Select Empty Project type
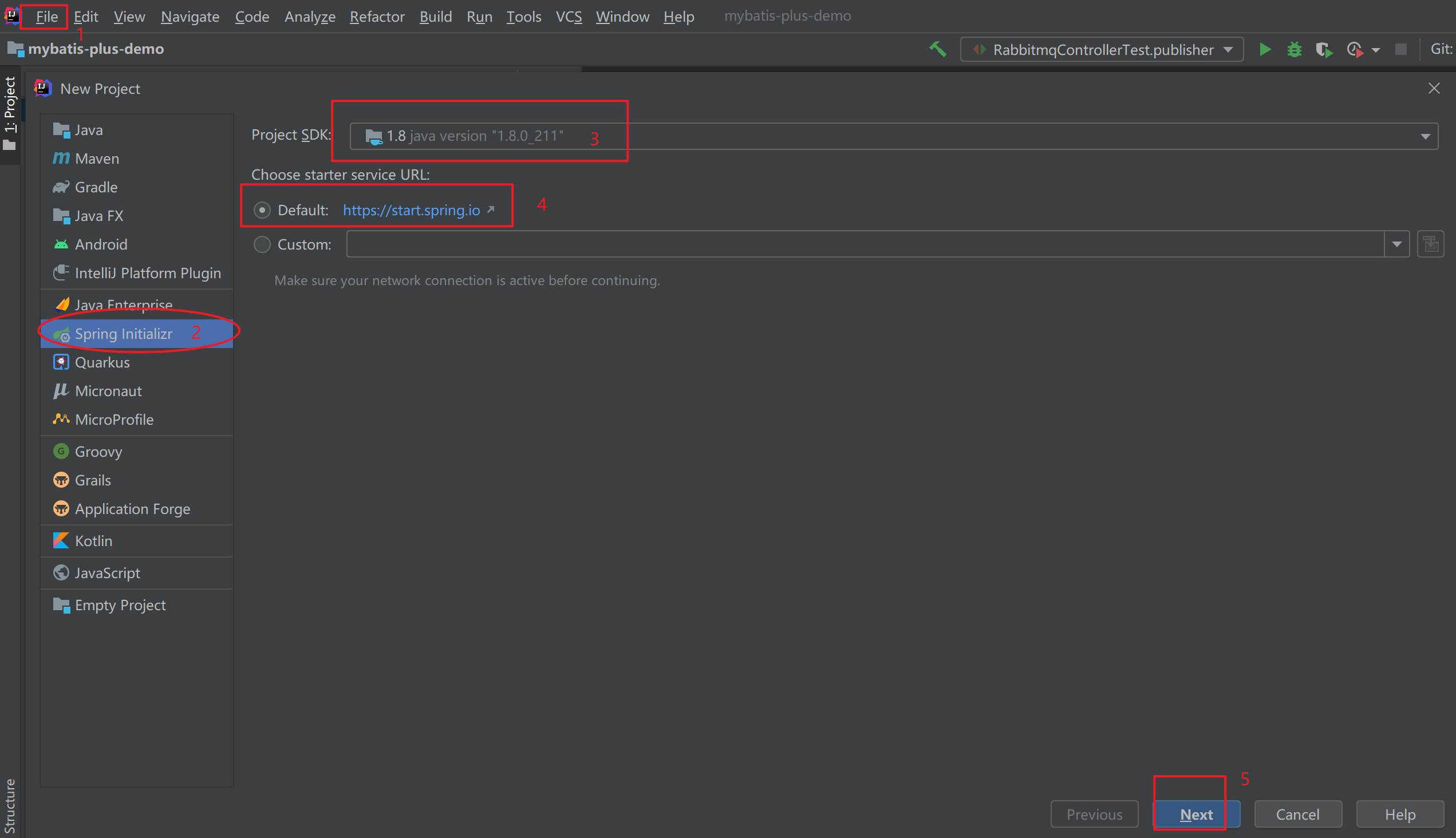The width and height of the screenshot is (1456, 838). 137,606
